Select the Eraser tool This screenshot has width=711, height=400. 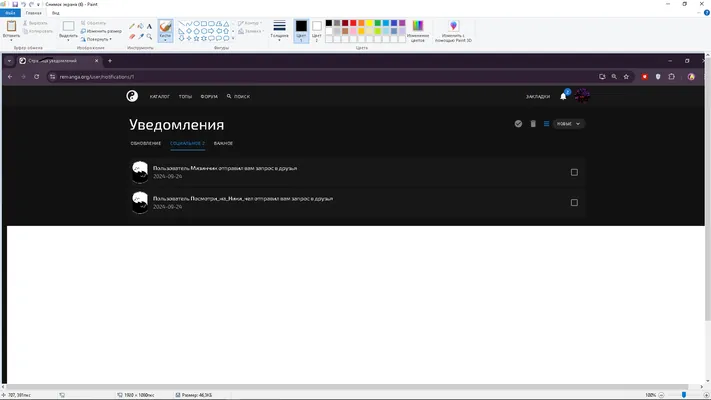tap(132, 36)
